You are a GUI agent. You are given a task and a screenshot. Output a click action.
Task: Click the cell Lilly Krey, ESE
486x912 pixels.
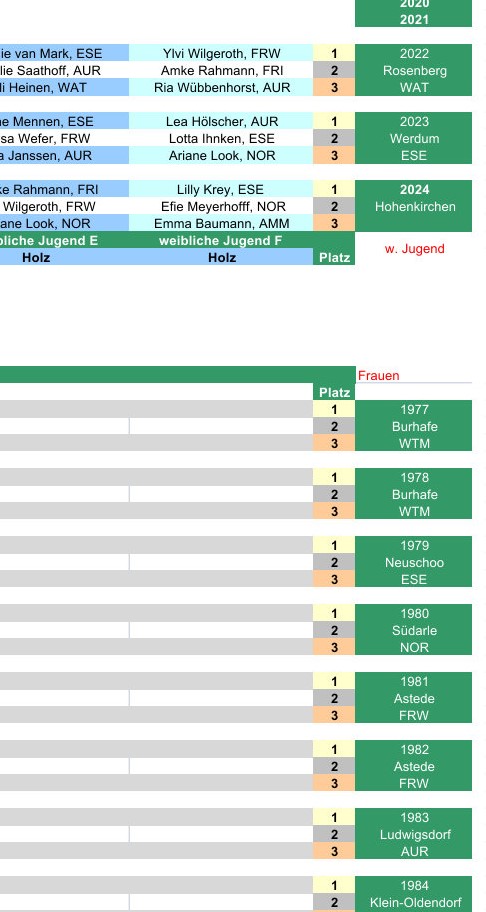[221, 190]
